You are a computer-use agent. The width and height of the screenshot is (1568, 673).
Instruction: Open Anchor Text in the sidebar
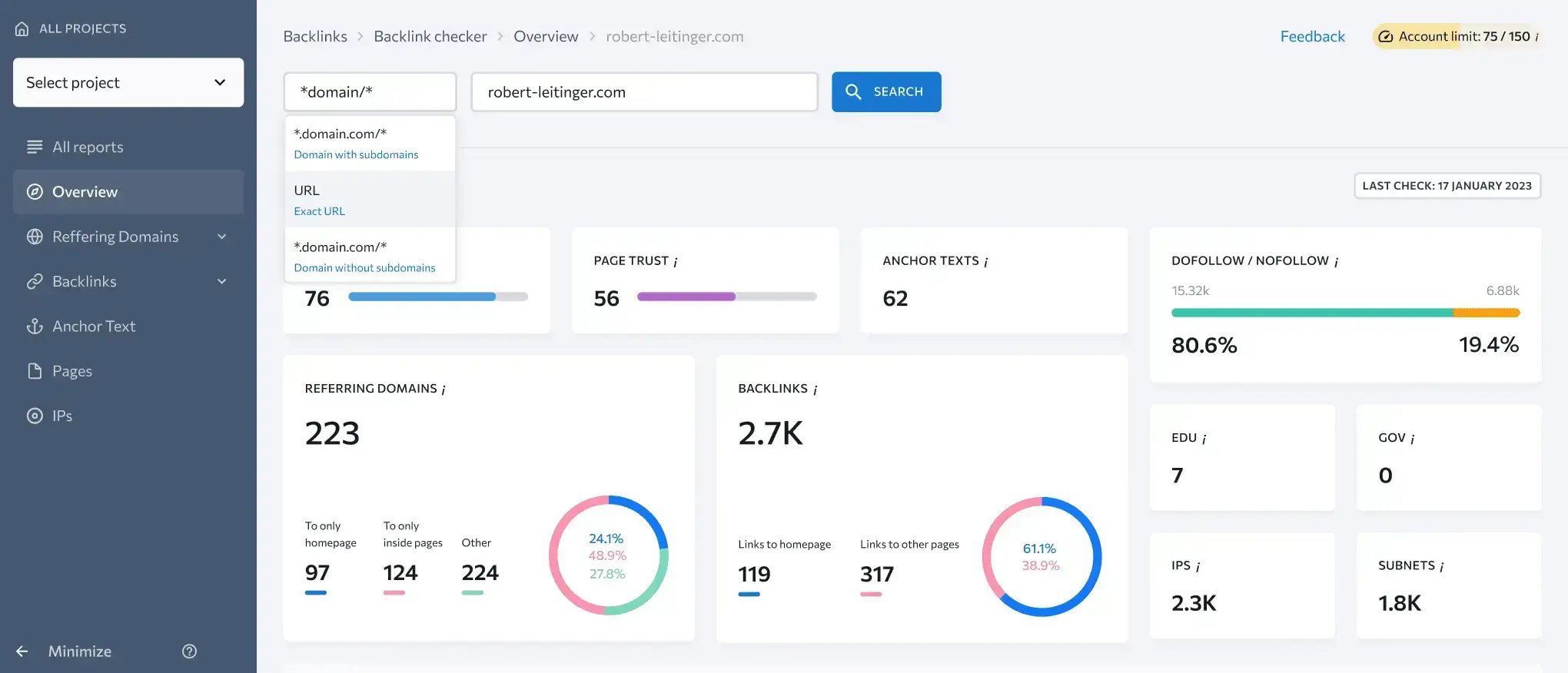pos(94,327)
